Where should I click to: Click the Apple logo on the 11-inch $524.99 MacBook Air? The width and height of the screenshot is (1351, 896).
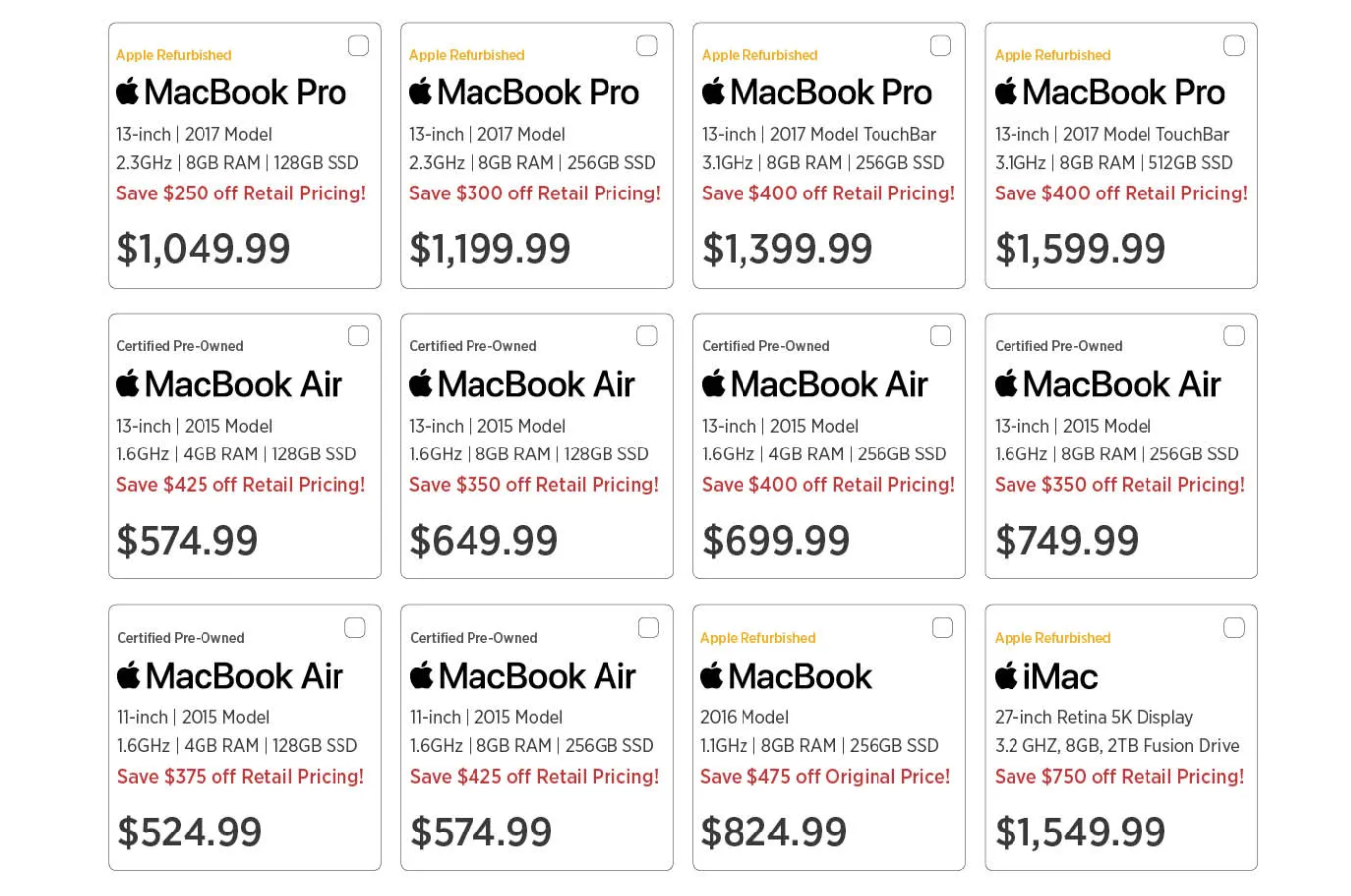pos(126,675)
